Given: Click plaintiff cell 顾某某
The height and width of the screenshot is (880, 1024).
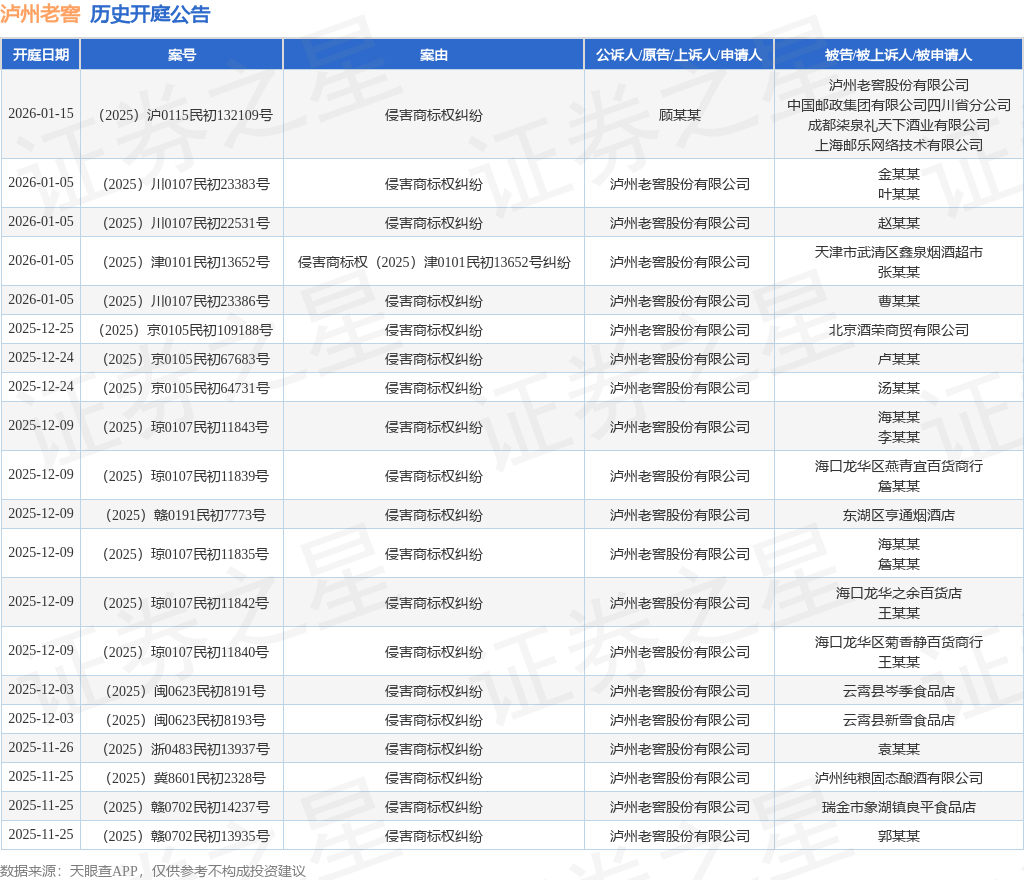Looking at the screenshot, I should point(679,115).
